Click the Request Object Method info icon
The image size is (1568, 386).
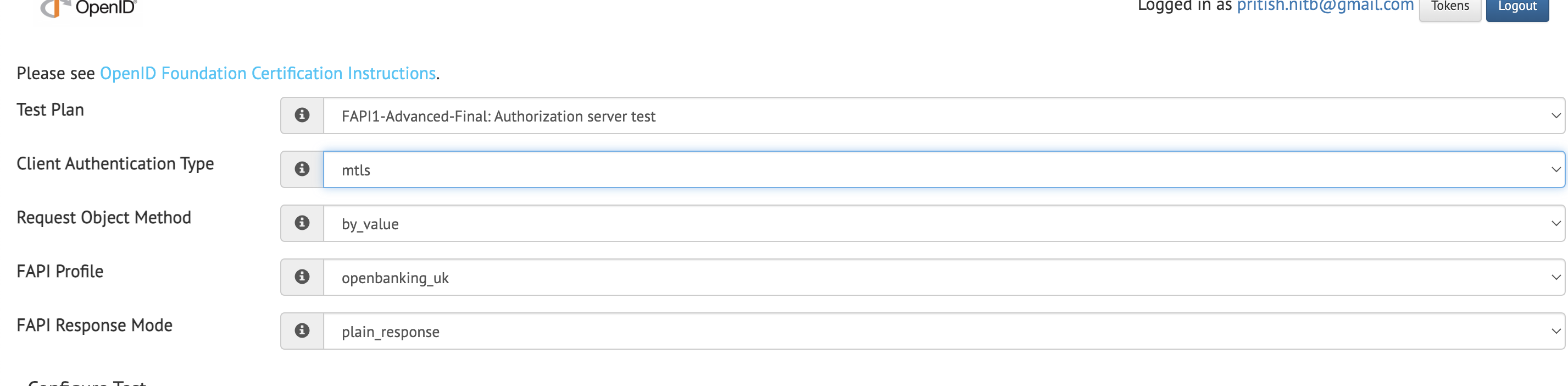tap(302, 223)
